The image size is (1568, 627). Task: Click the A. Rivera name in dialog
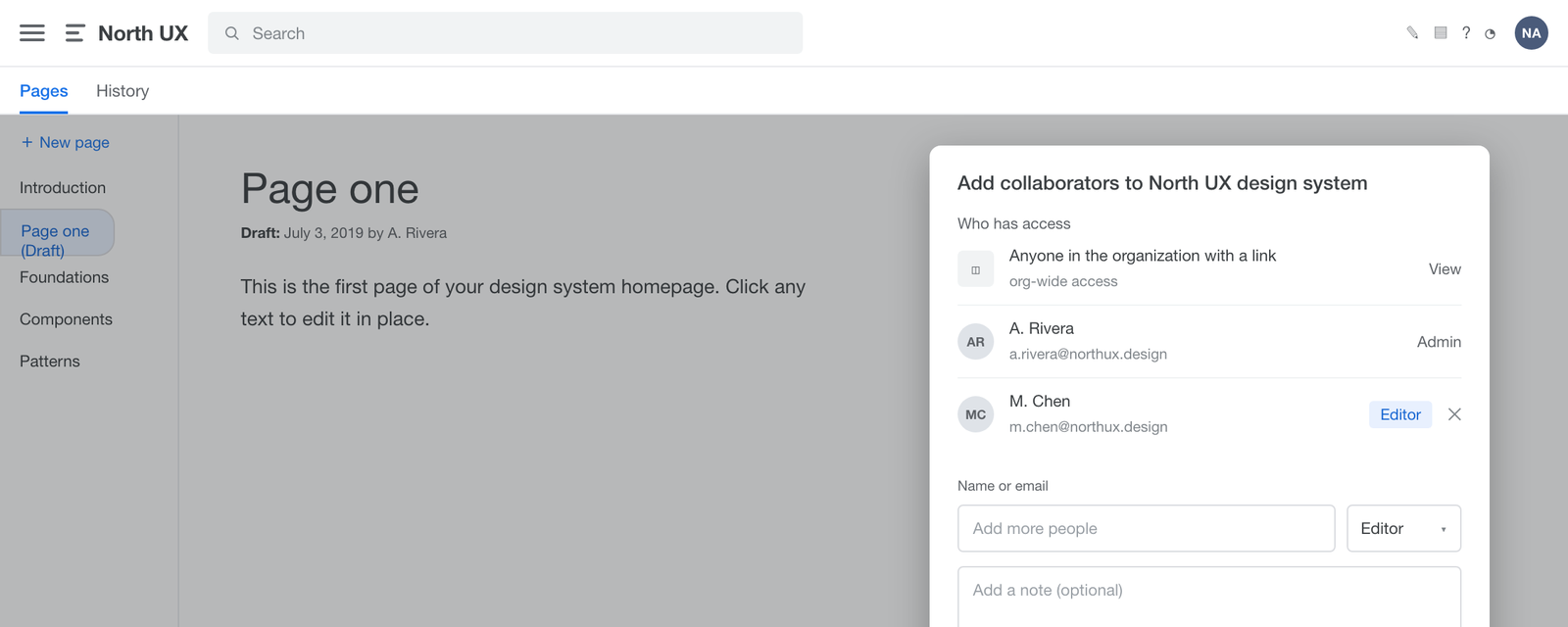(1042, 328)
